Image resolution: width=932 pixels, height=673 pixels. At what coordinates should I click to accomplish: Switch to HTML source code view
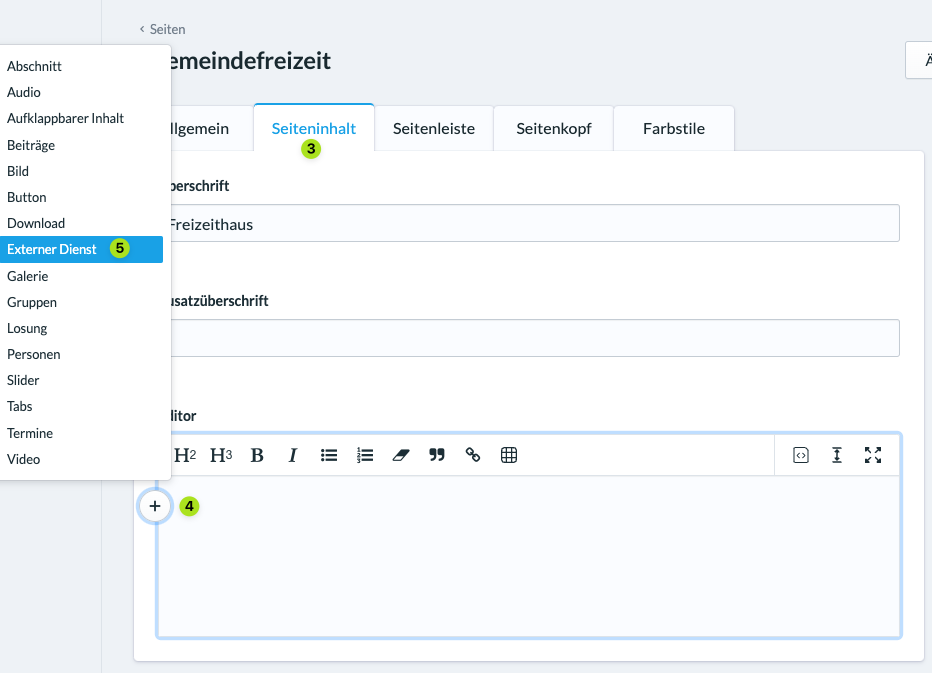801,455
